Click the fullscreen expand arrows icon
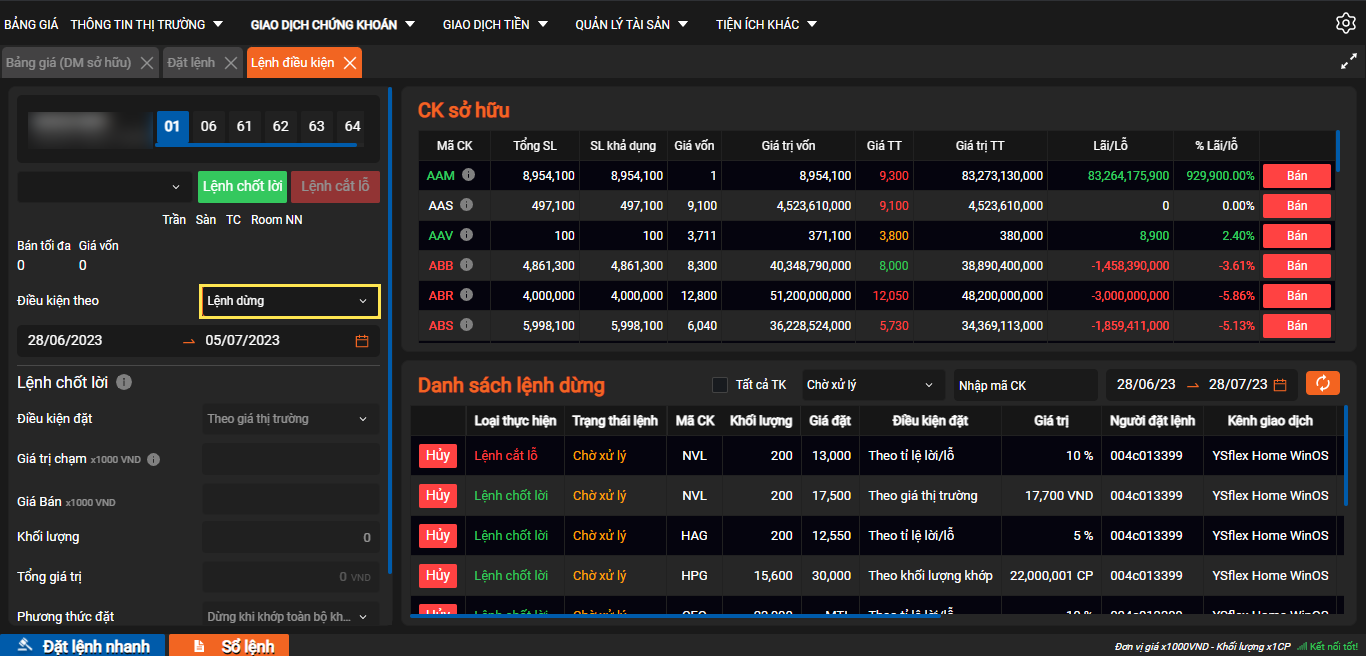This screenshot has width=1366, height=656. 1348,62
